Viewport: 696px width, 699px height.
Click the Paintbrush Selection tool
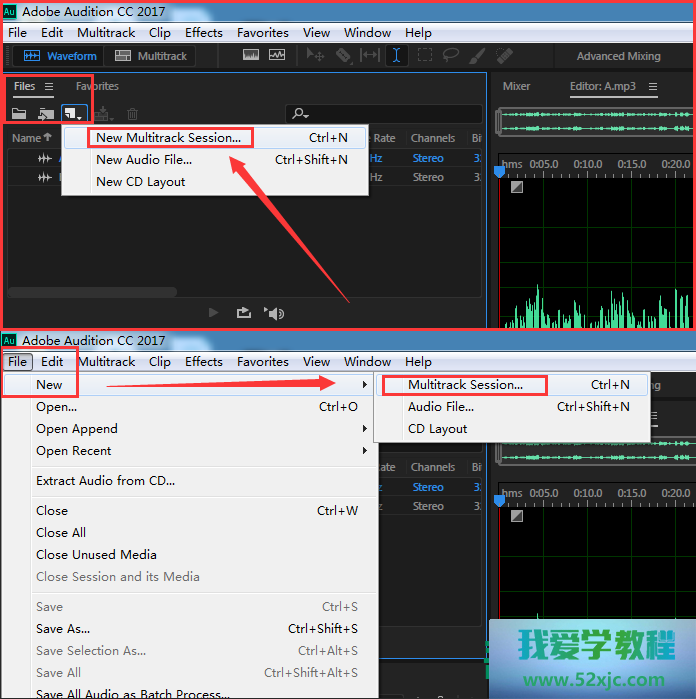pos(477,56)
